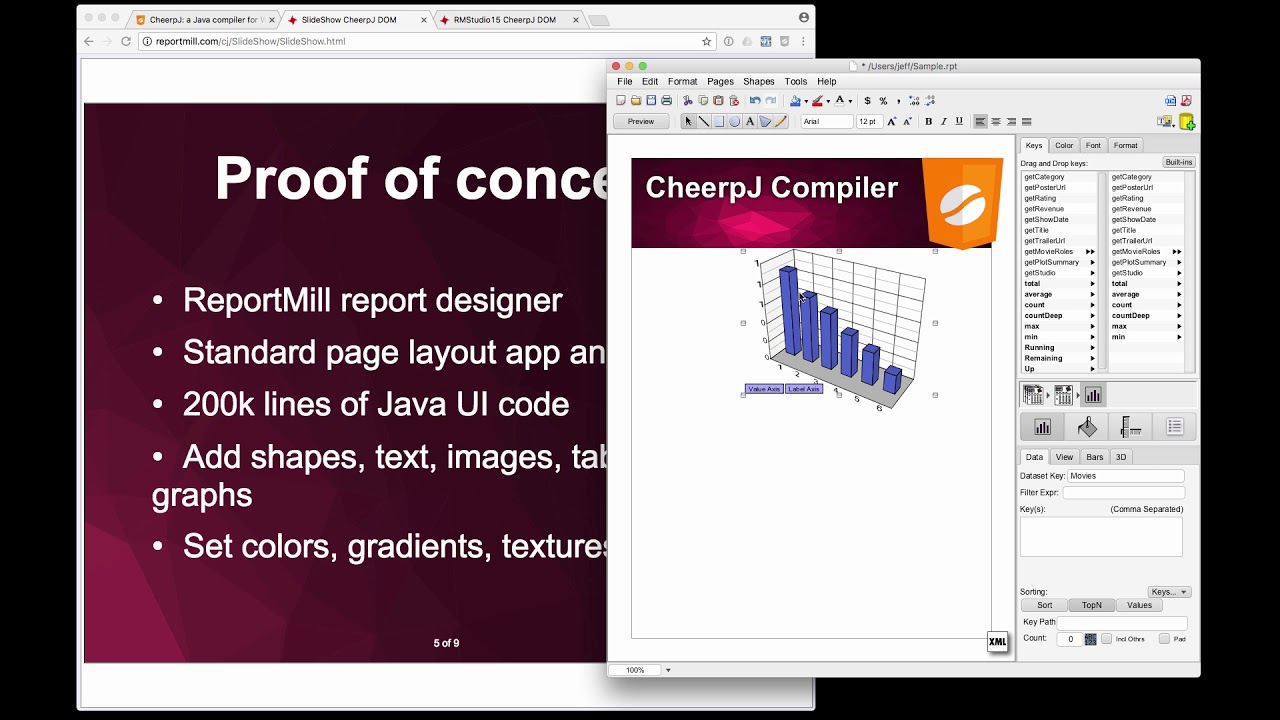
Task: Click the Copy icon
Action: click(703, 101)
